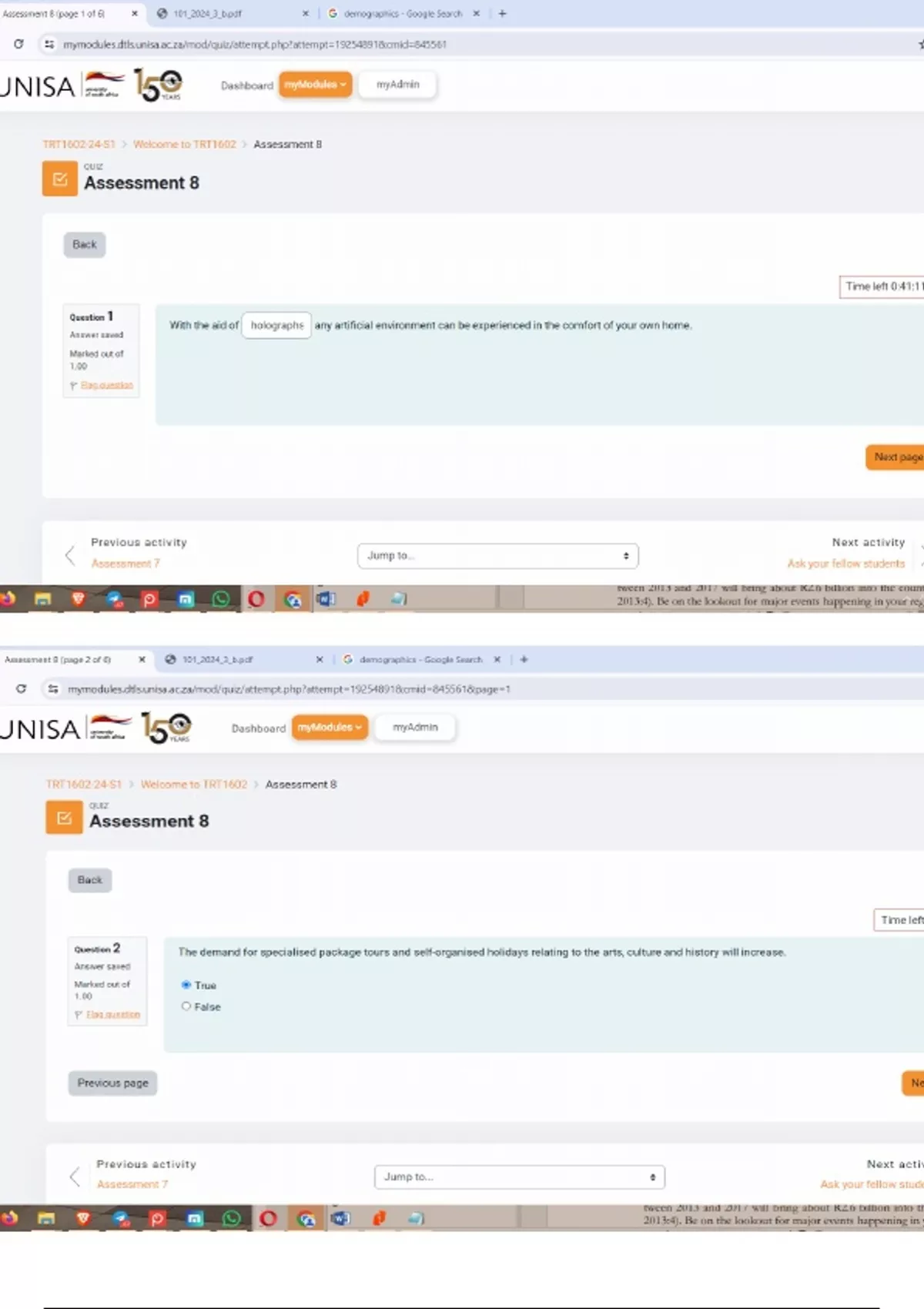Screen dimensions: 924x1309
Task: Expand the 'Jump to...' dropdown below Question 2
Action: coord(519,1177)
